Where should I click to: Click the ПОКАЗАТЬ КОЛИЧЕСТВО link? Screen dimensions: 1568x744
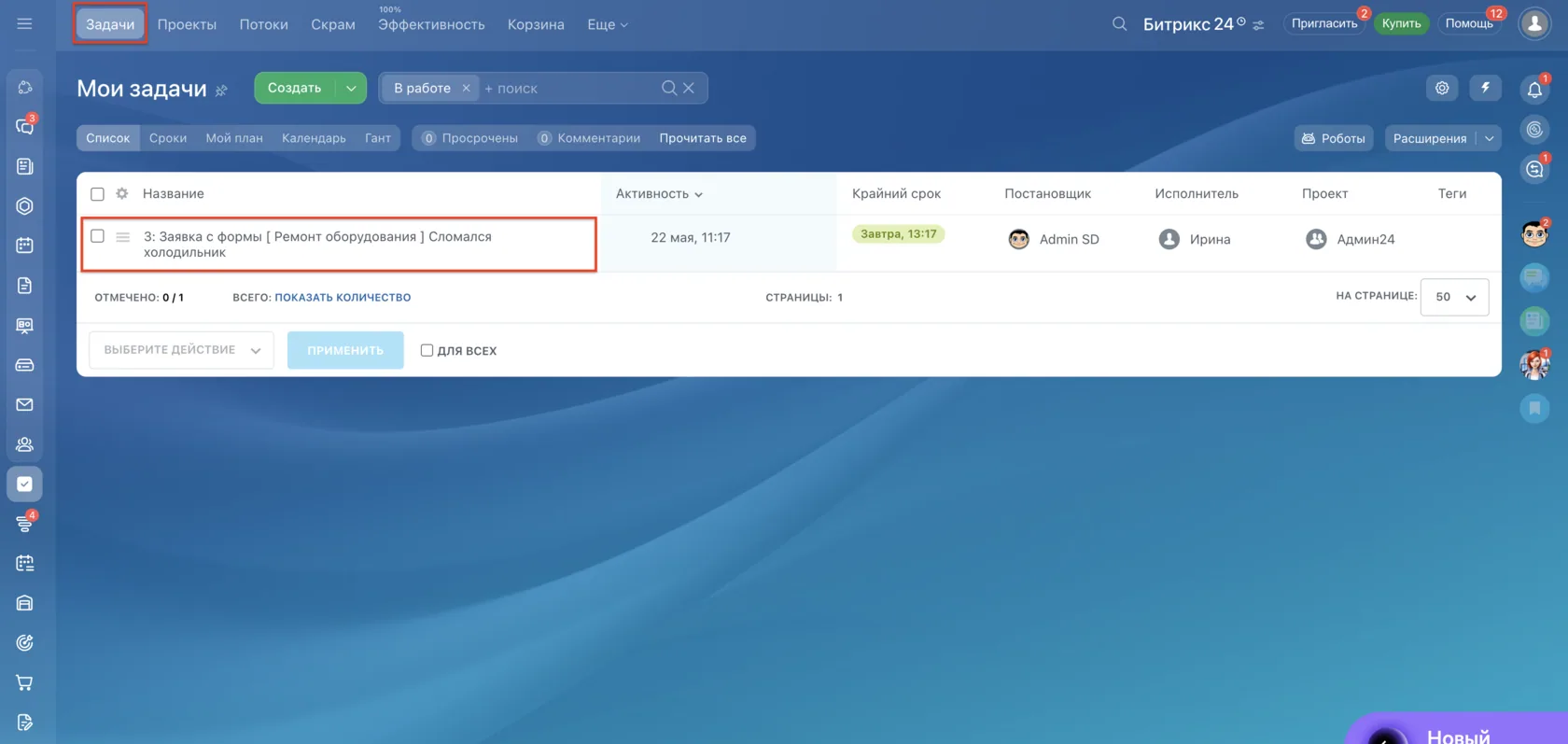point(343,297)
